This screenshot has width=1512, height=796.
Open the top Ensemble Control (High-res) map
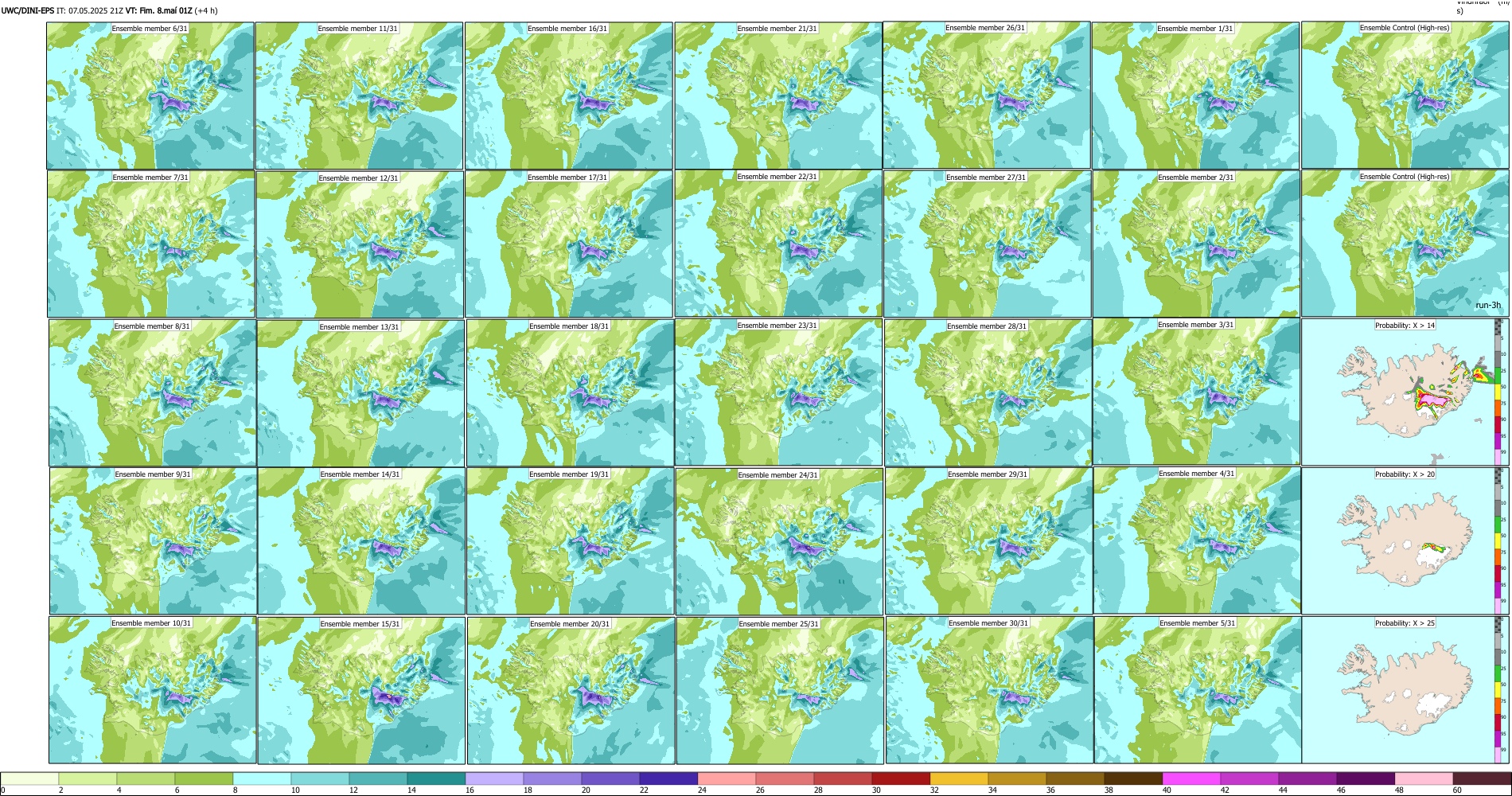click(x=1405, y=95)
